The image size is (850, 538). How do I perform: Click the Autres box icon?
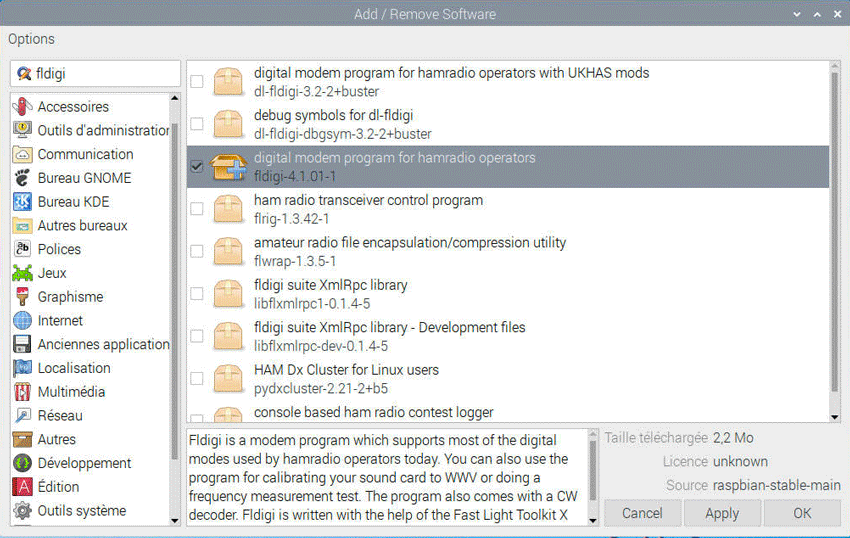click(x=22, y=439)
